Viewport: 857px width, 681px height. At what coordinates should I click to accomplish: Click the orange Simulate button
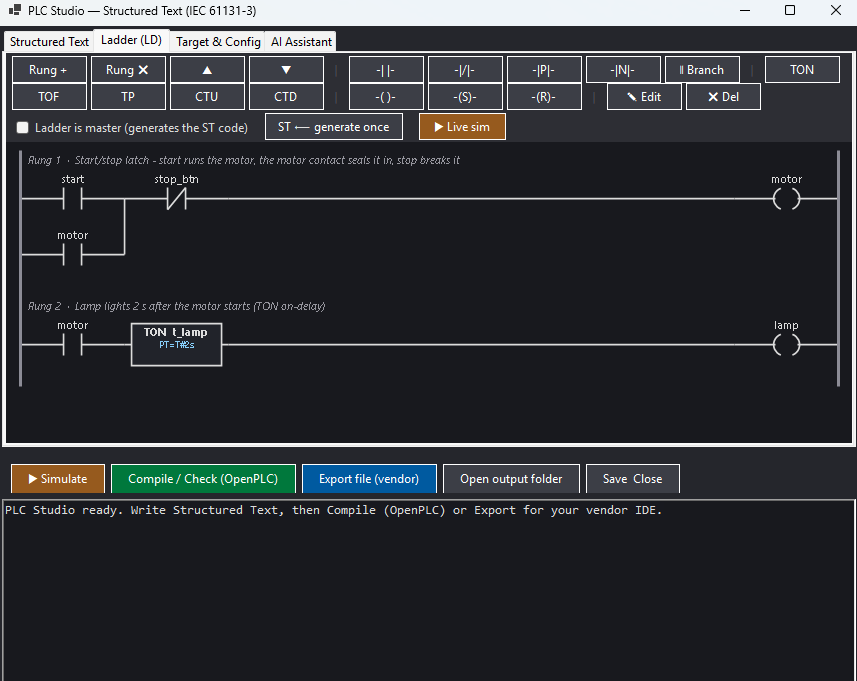[x=58, y=479]
